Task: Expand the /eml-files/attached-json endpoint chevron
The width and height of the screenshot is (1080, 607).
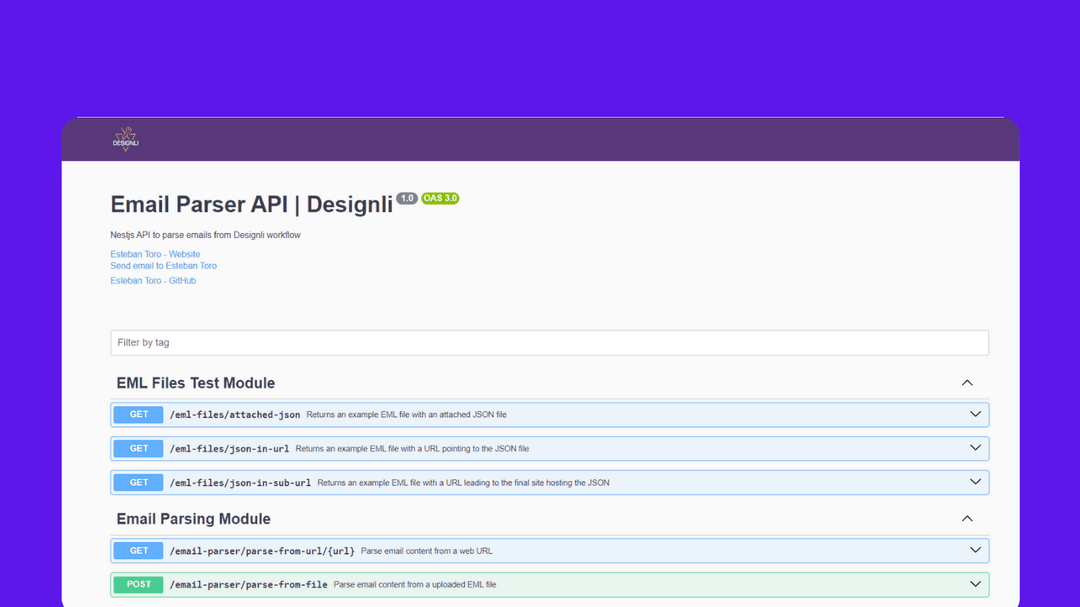Action: point(975,414)
